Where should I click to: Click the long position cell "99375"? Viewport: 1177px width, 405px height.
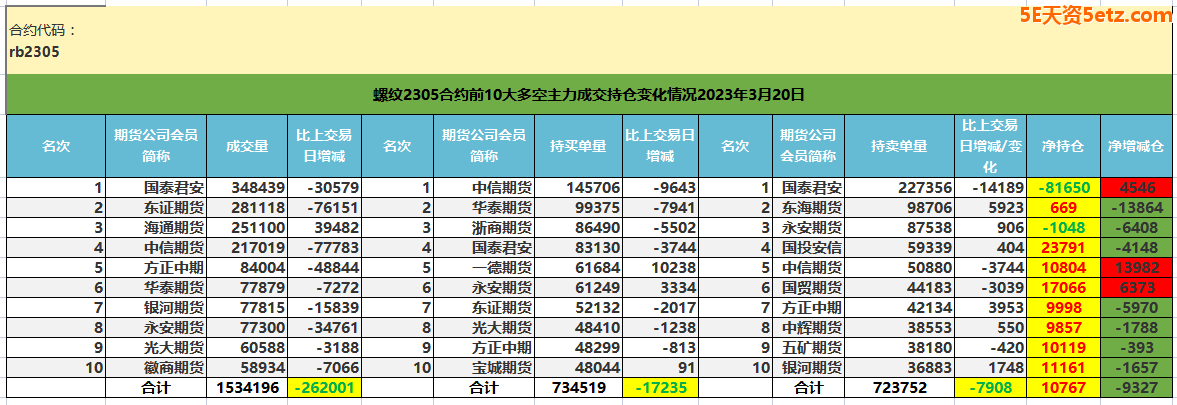(x=578, y=208)
